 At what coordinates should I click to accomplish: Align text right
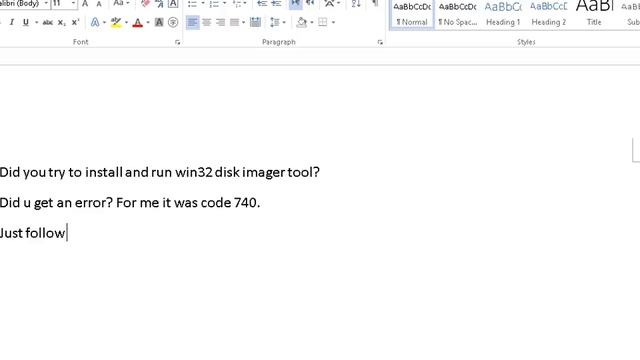click(220, 22)
